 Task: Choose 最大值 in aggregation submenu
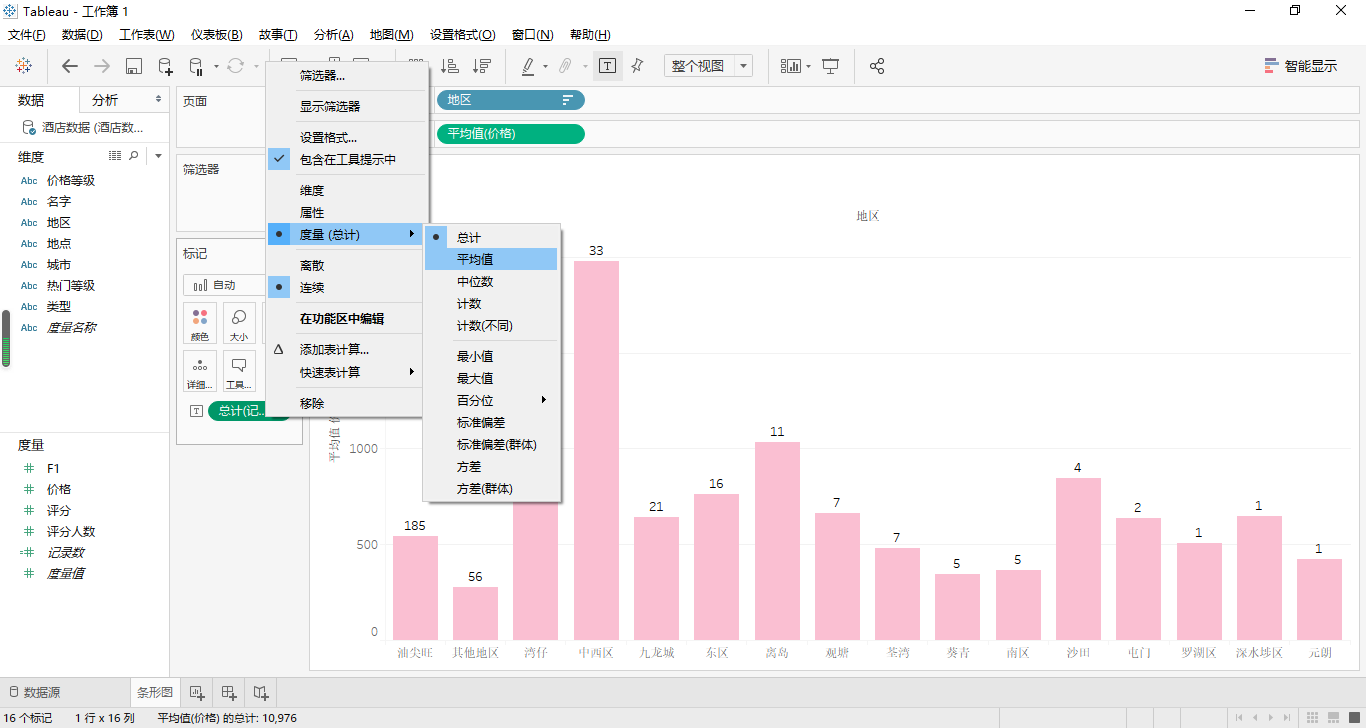coord(491,378)
